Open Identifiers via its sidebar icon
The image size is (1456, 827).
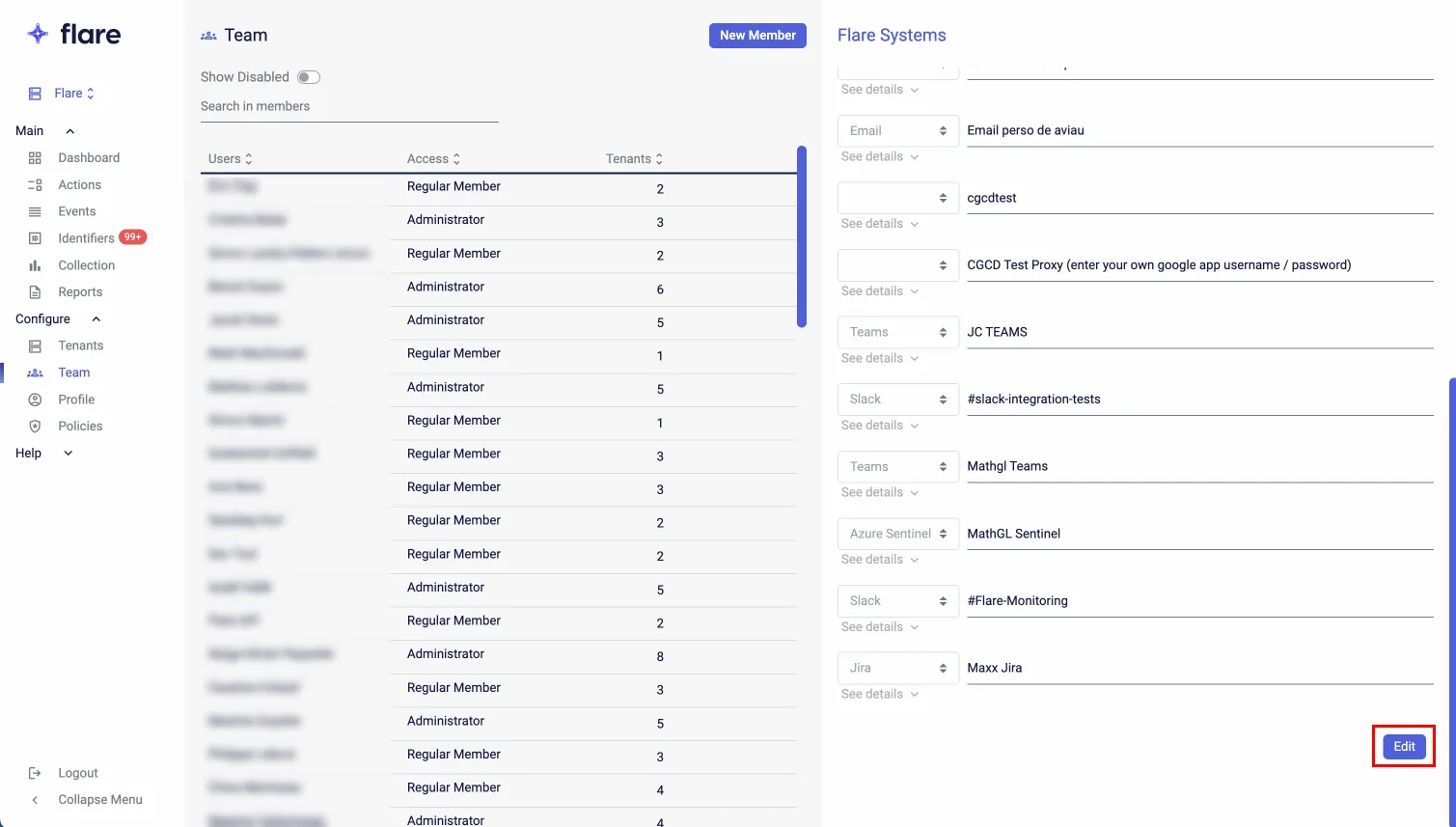[x=35, y=238]
